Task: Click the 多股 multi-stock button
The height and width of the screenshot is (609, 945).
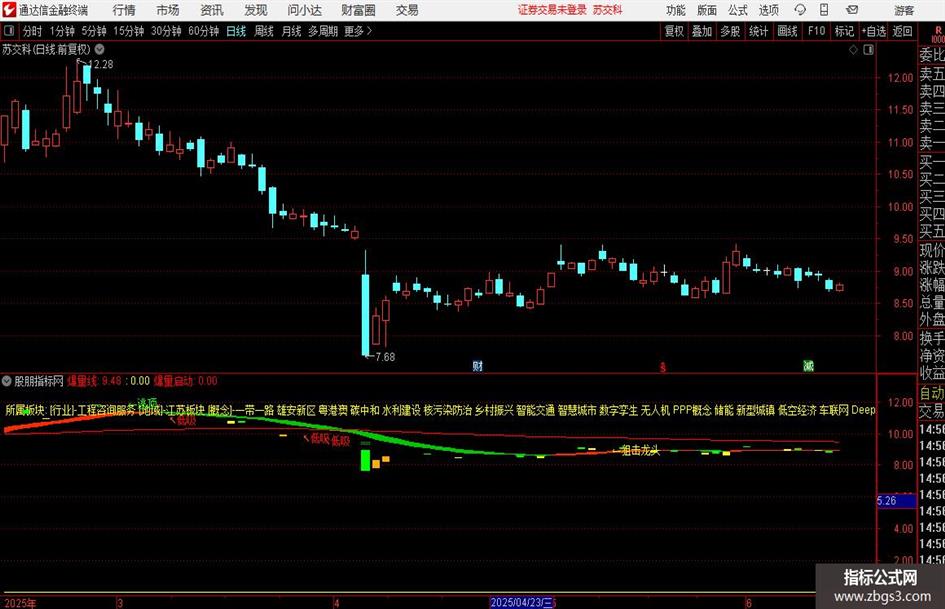Action: click(730, 31)
